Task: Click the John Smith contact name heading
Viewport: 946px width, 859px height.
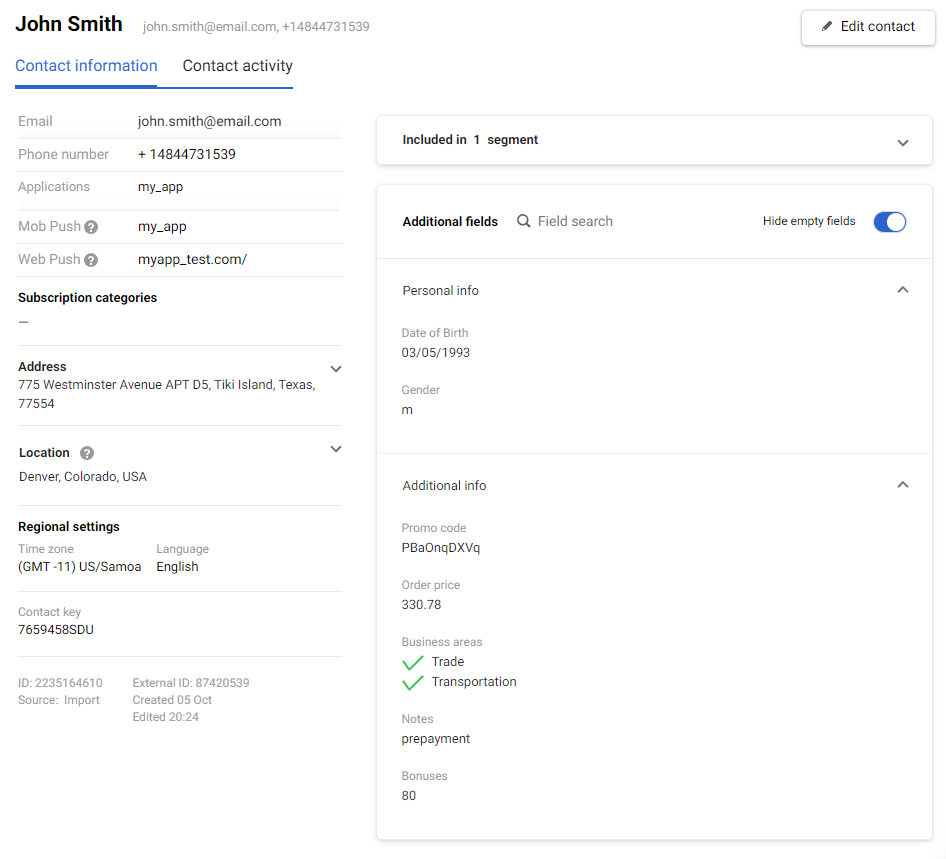Action: (69, 24)
